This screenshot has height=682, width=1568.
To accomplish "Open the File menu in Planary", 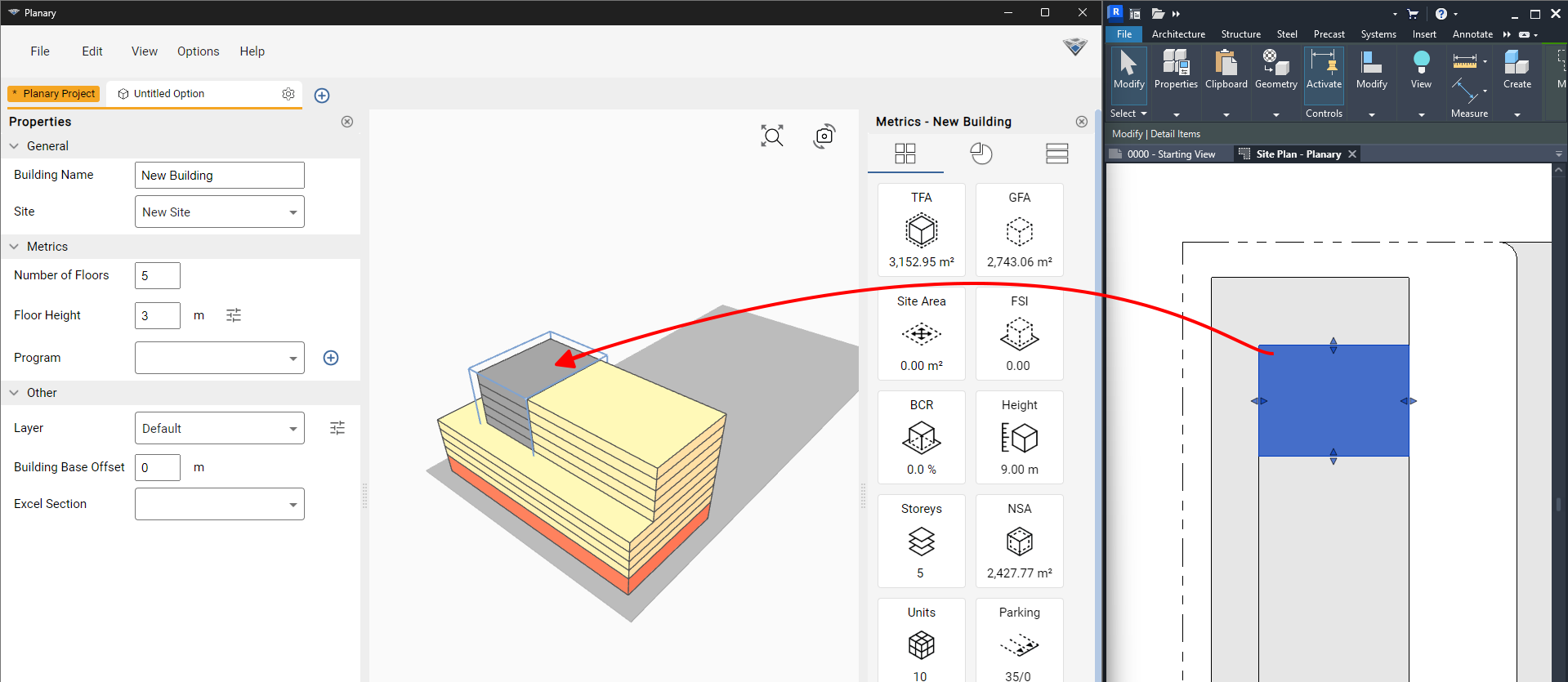I will (40, 51).
